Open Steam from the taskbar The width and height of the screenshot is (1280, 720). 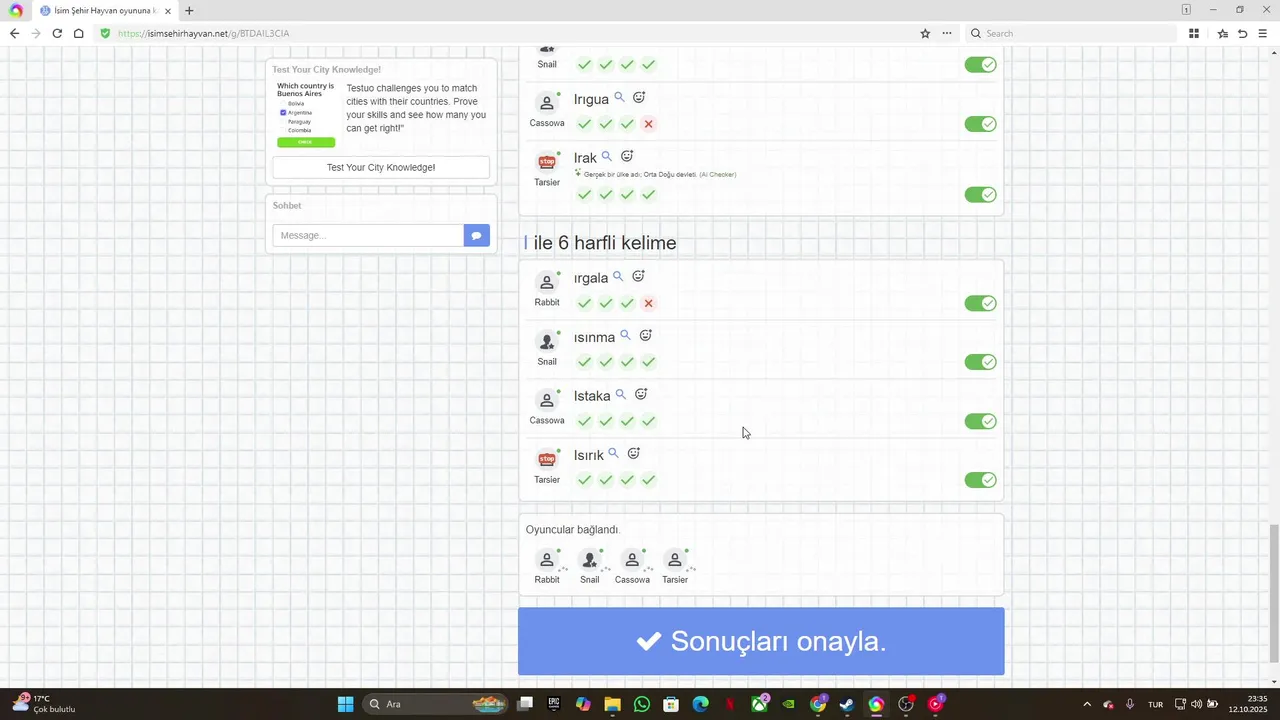pos(847,704)
